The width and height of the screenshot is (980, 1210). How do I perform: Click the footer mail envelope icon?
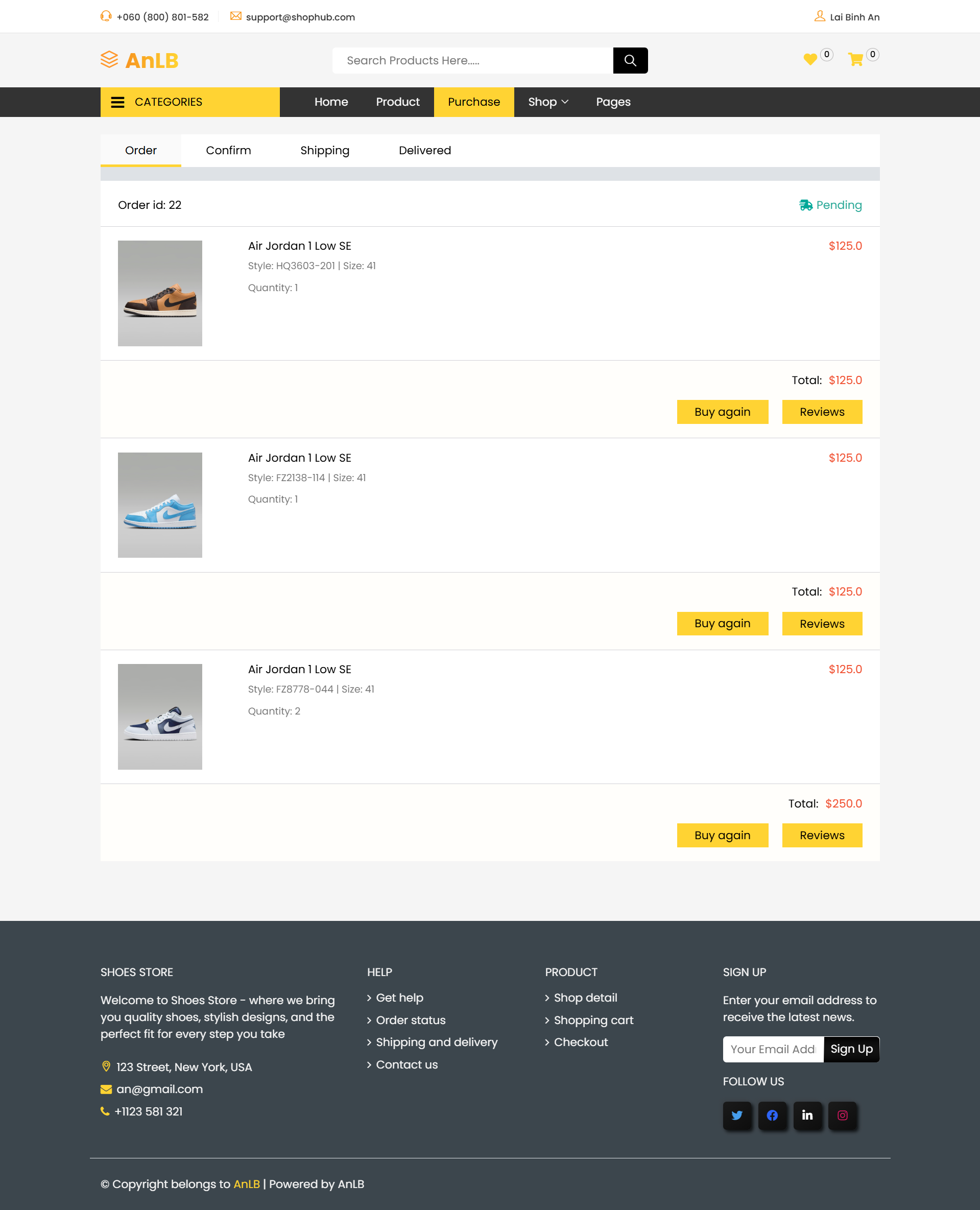point(106,1089)
